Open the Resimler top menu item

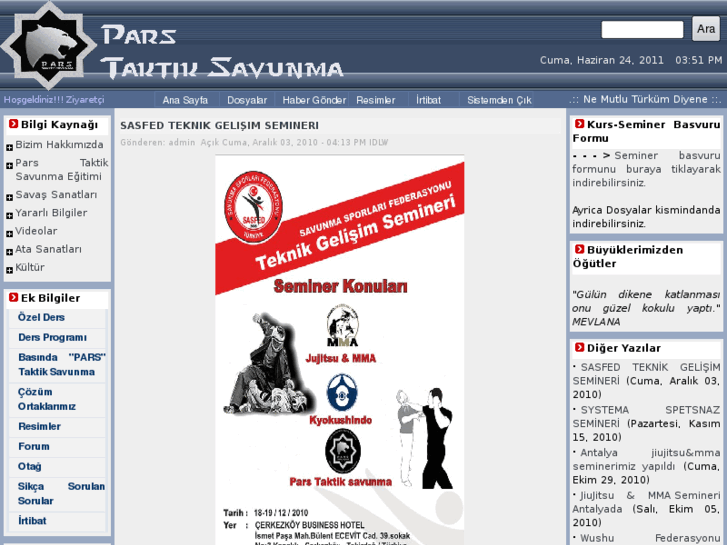click(376, 100)
